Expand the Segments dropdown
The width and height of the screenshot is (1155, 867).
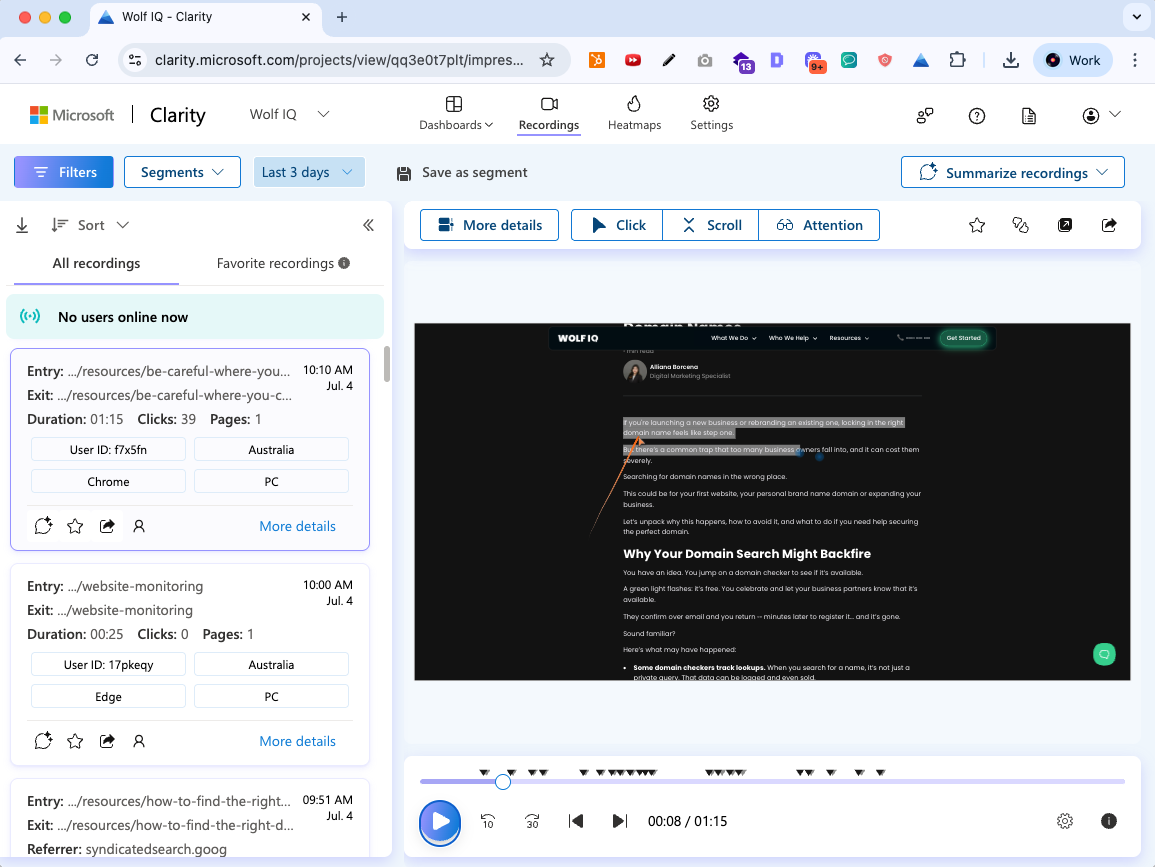click(x=182, y=172)
